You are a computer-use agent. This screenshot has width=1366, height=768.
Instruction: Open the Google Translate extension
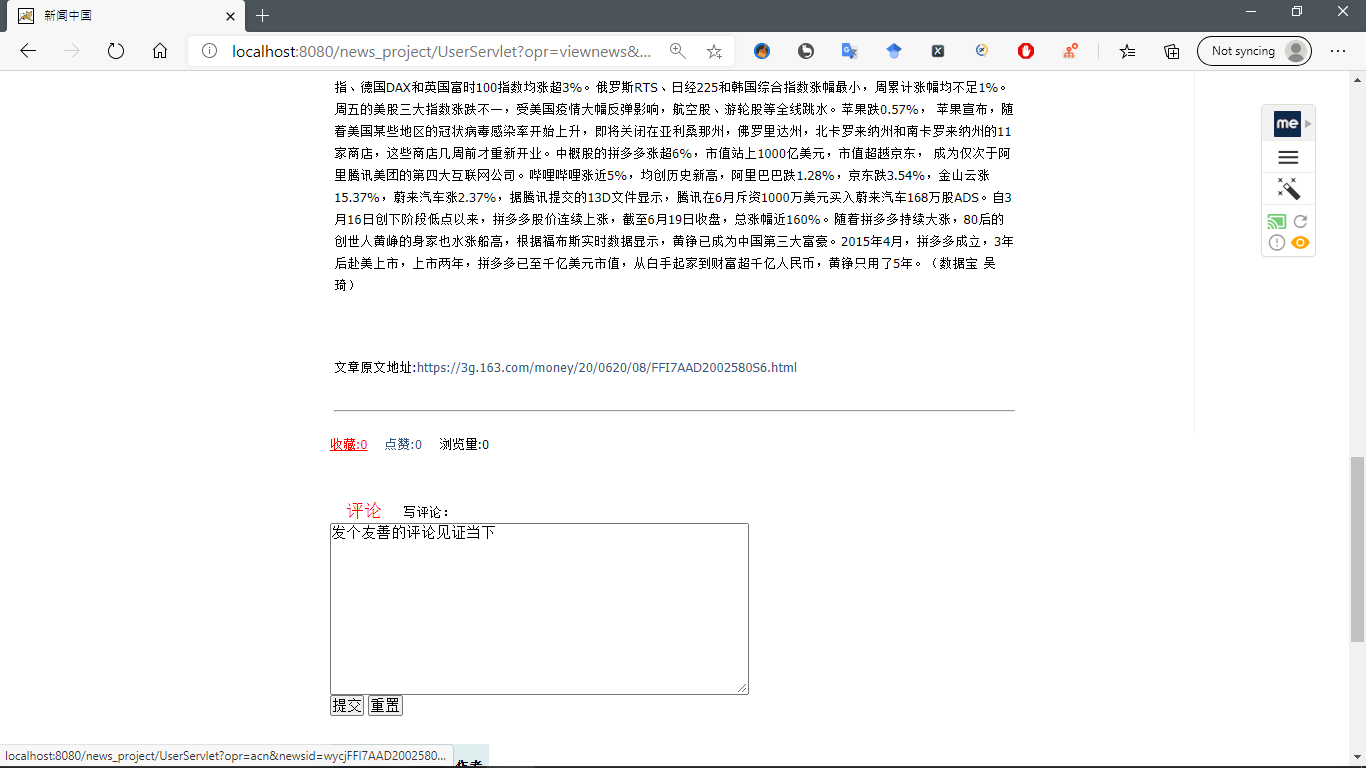849,51
